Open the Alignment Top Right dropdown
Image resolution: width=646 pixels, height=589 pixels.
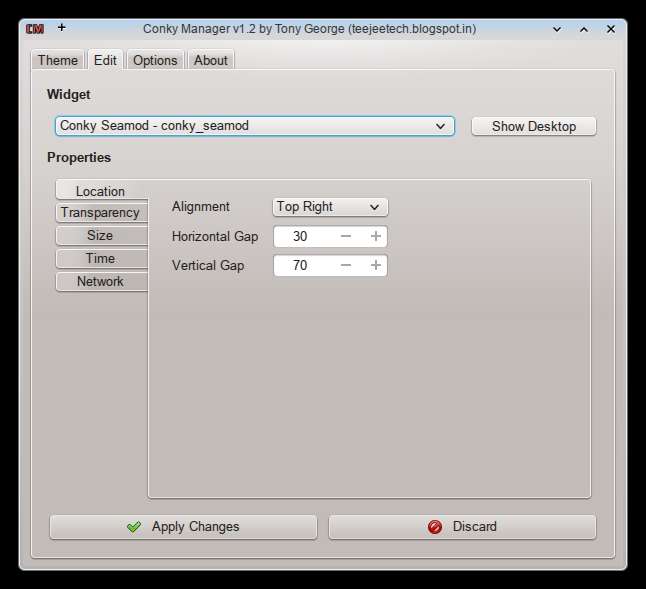pos(330,207)
